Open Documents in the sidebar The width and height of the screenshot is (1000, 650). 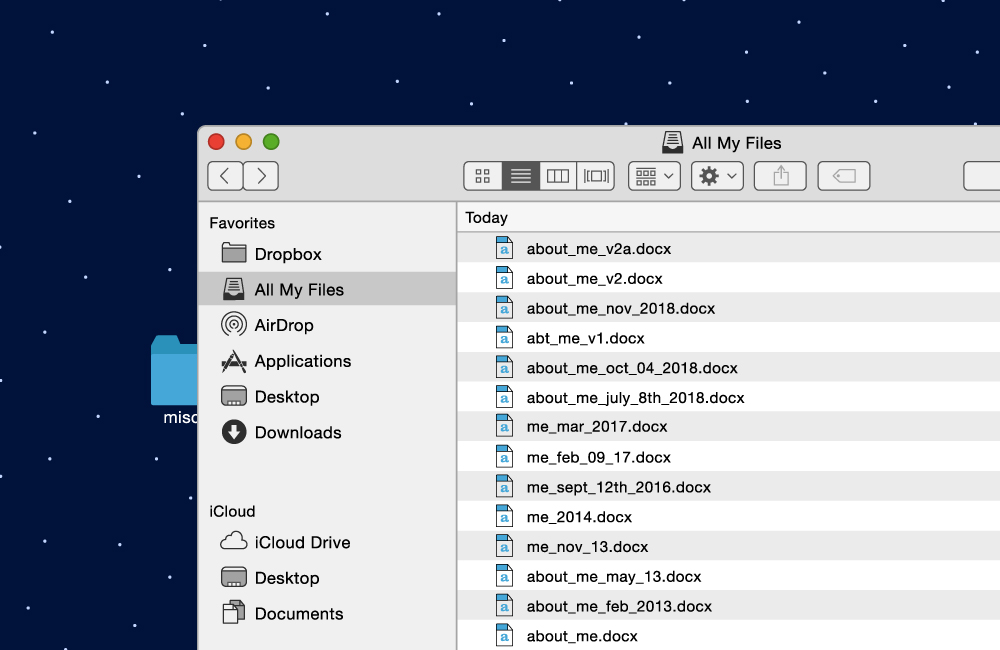pyautogui.click(x=327, y=614)
